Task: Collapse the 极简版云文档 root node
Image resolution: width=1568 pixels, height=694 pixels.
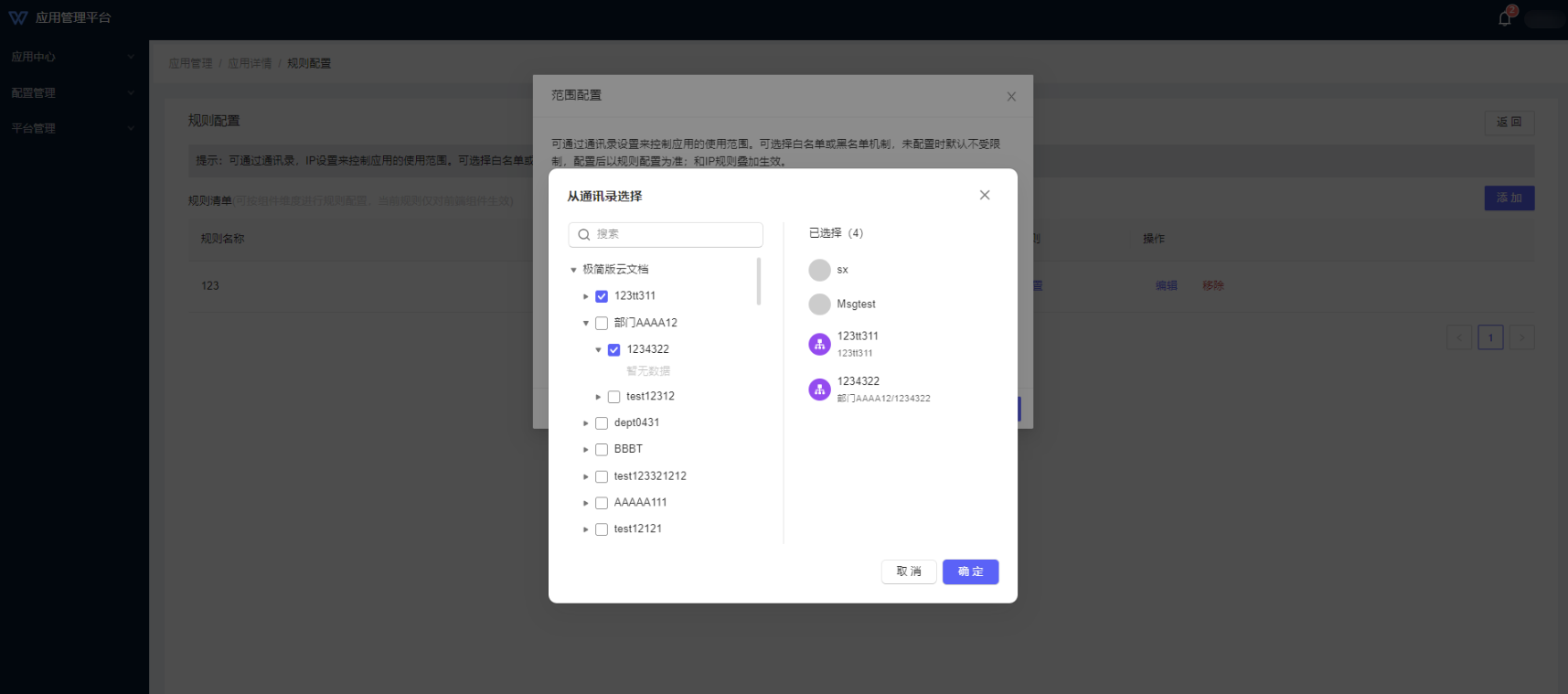Action: (573, 270)
